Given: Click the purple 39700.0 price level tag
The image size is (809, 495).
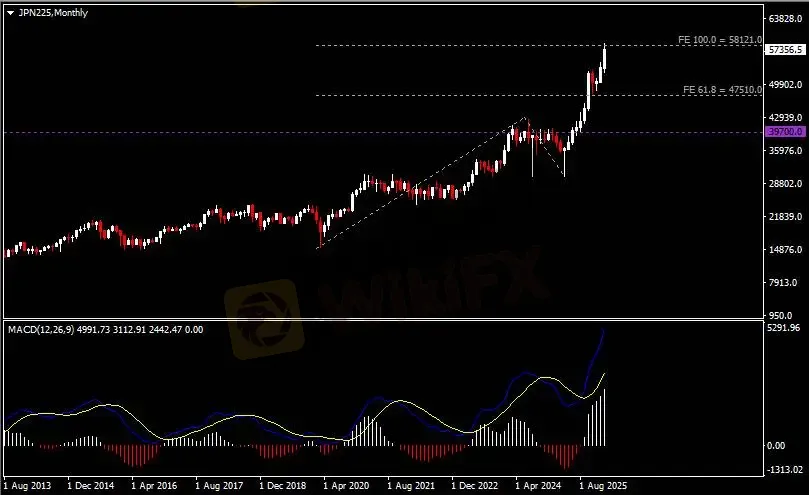Looking at the screenshot, I should coord(785,132).
